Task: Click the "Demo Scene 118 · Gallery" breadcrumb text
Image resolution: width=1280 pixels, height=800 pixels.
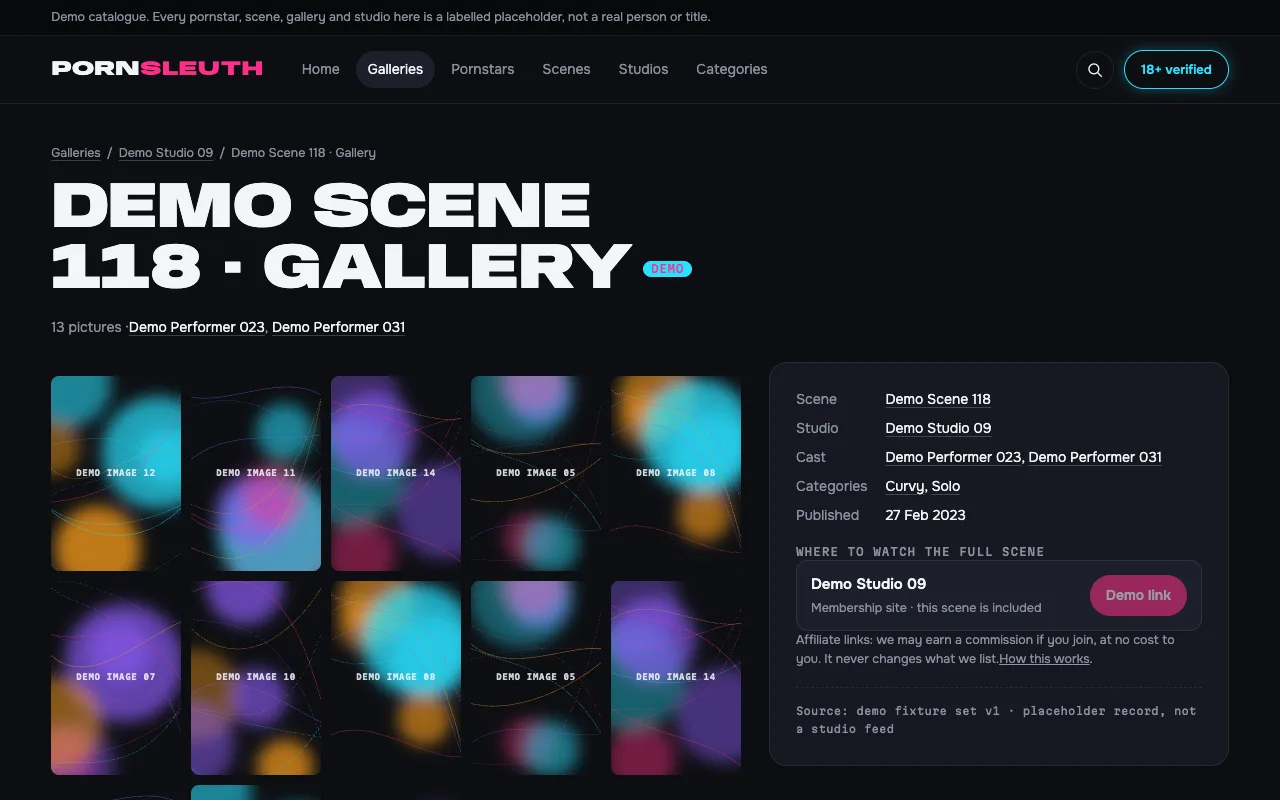Action: click(x=303, y=153)
